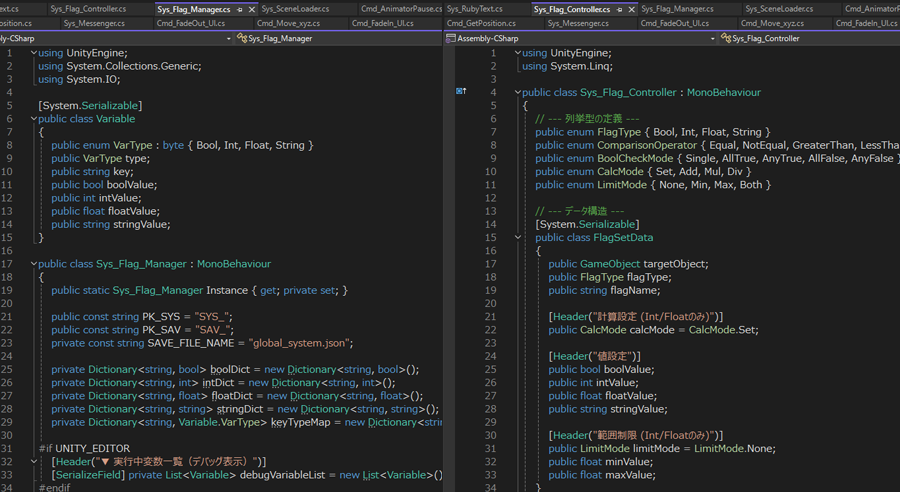The height and width of the screenshot is (492, 900).
Task: Open the Cmd_GetPosition.cs tab
Action: pos(481,23)
